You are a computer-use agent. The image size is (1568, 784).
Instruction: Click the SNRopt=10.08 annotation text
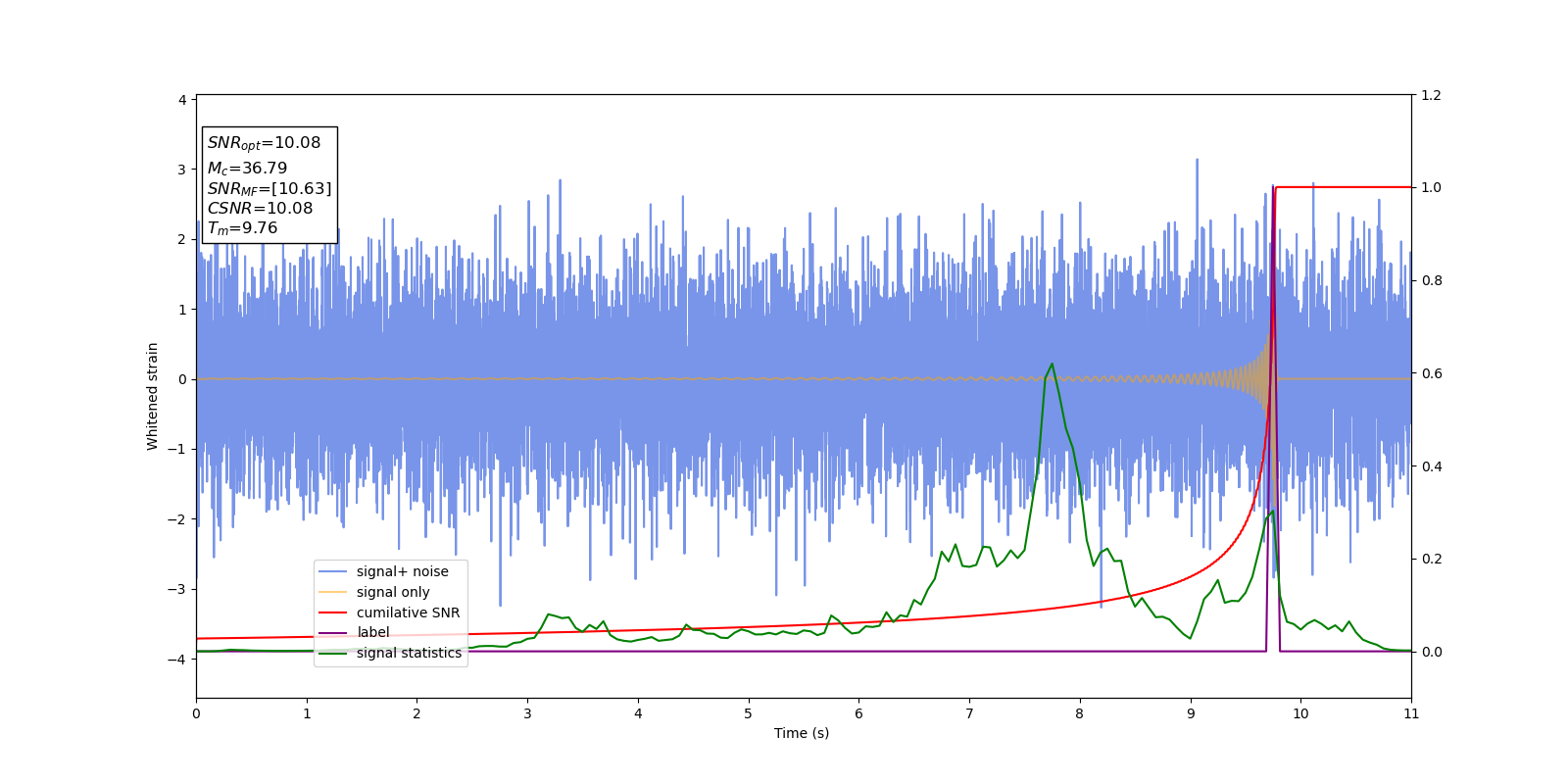[264, 143]
